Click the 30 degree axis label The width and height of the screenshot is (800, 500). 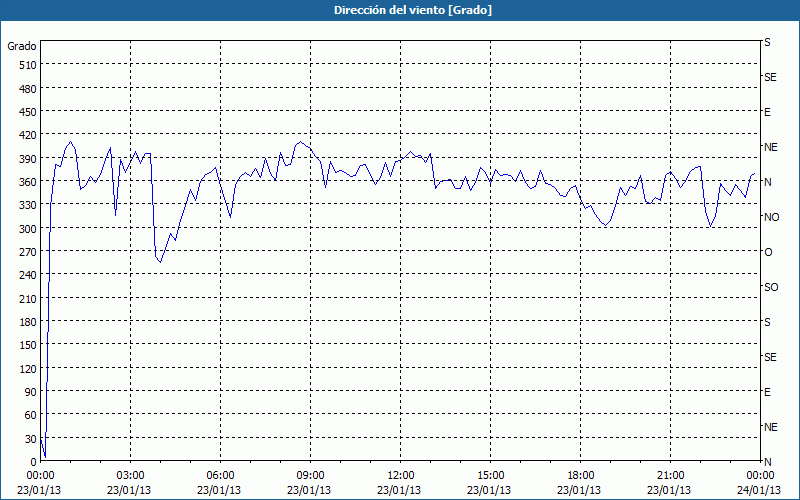point(31,439)
